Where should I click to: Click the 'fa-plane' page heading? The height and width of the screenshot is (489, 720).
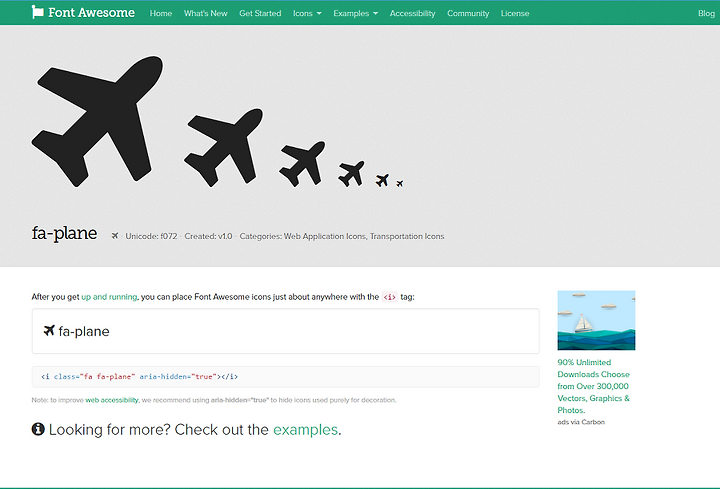[64, 234]
